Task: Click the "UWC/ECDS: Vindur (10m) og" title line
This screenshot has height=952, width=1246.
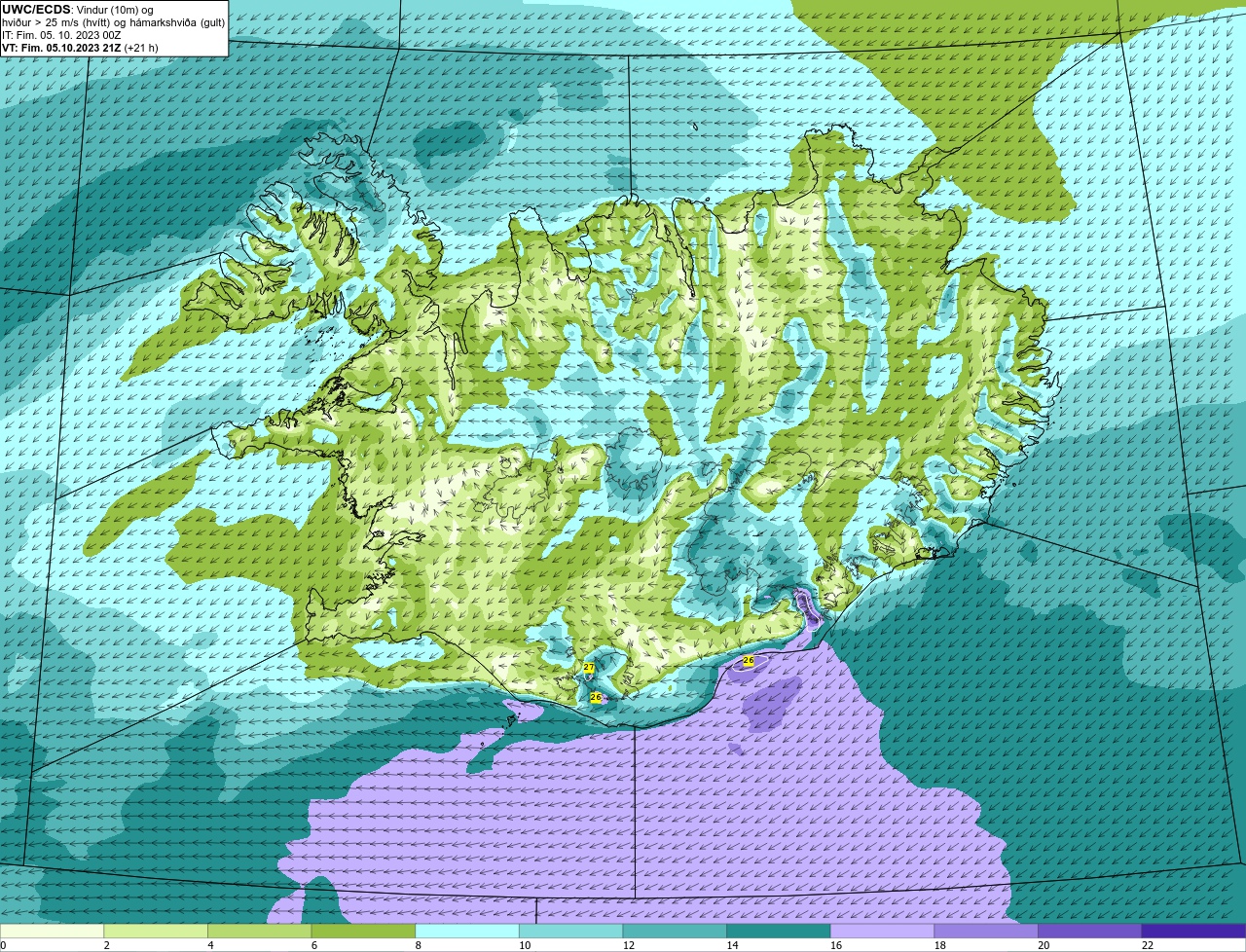Action: pos(79,9)
